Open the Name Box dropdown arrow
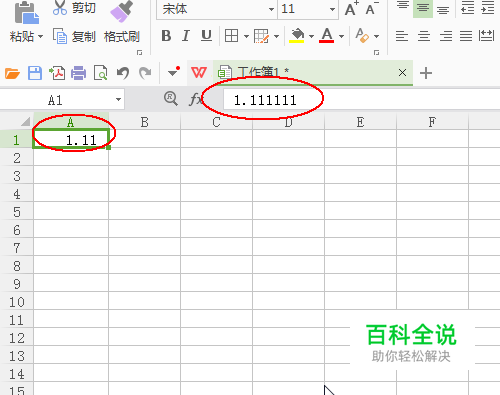 point(118,99)
